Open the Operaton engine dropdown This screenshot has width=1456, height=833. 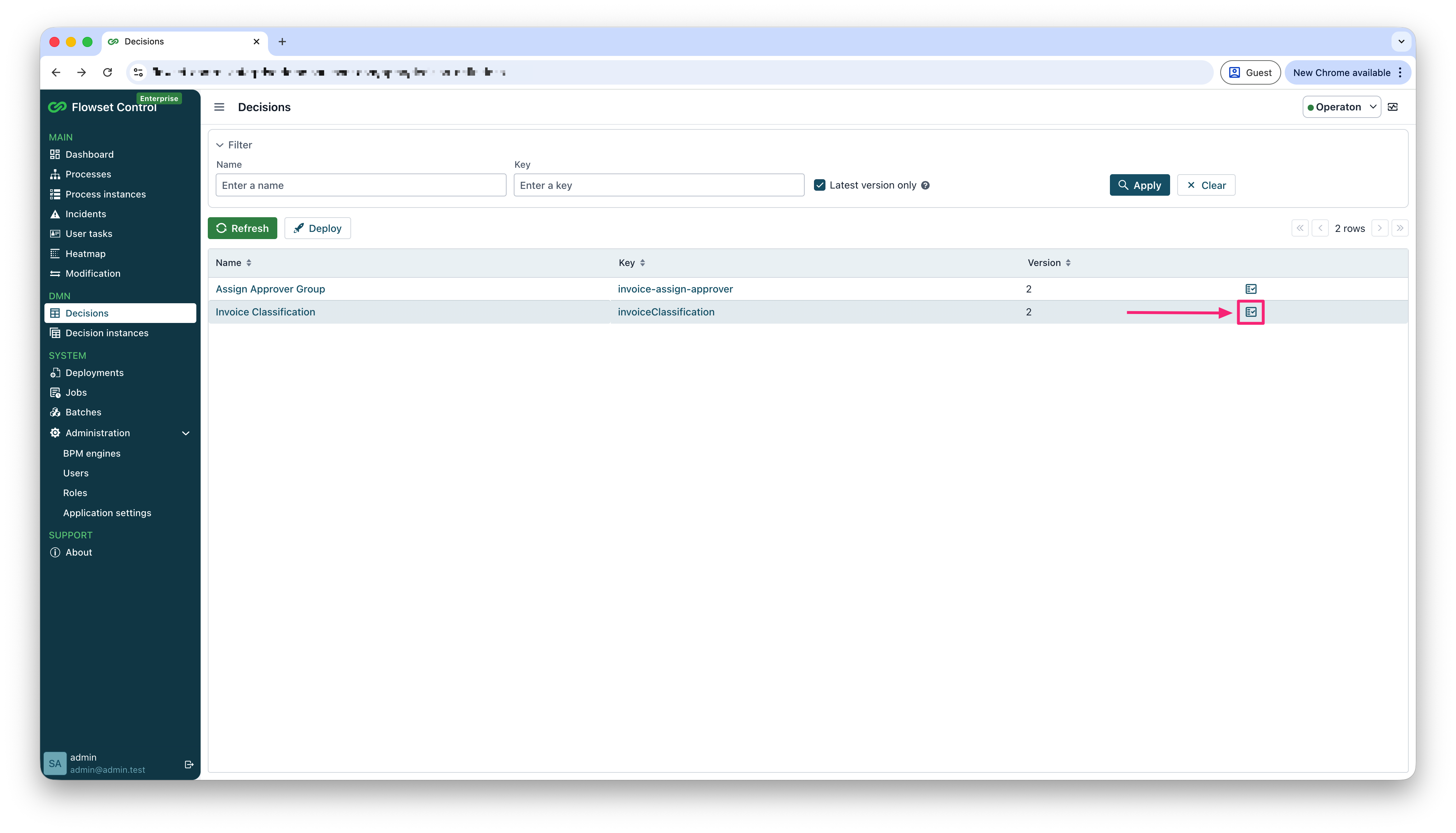(x=1341, y=107)
